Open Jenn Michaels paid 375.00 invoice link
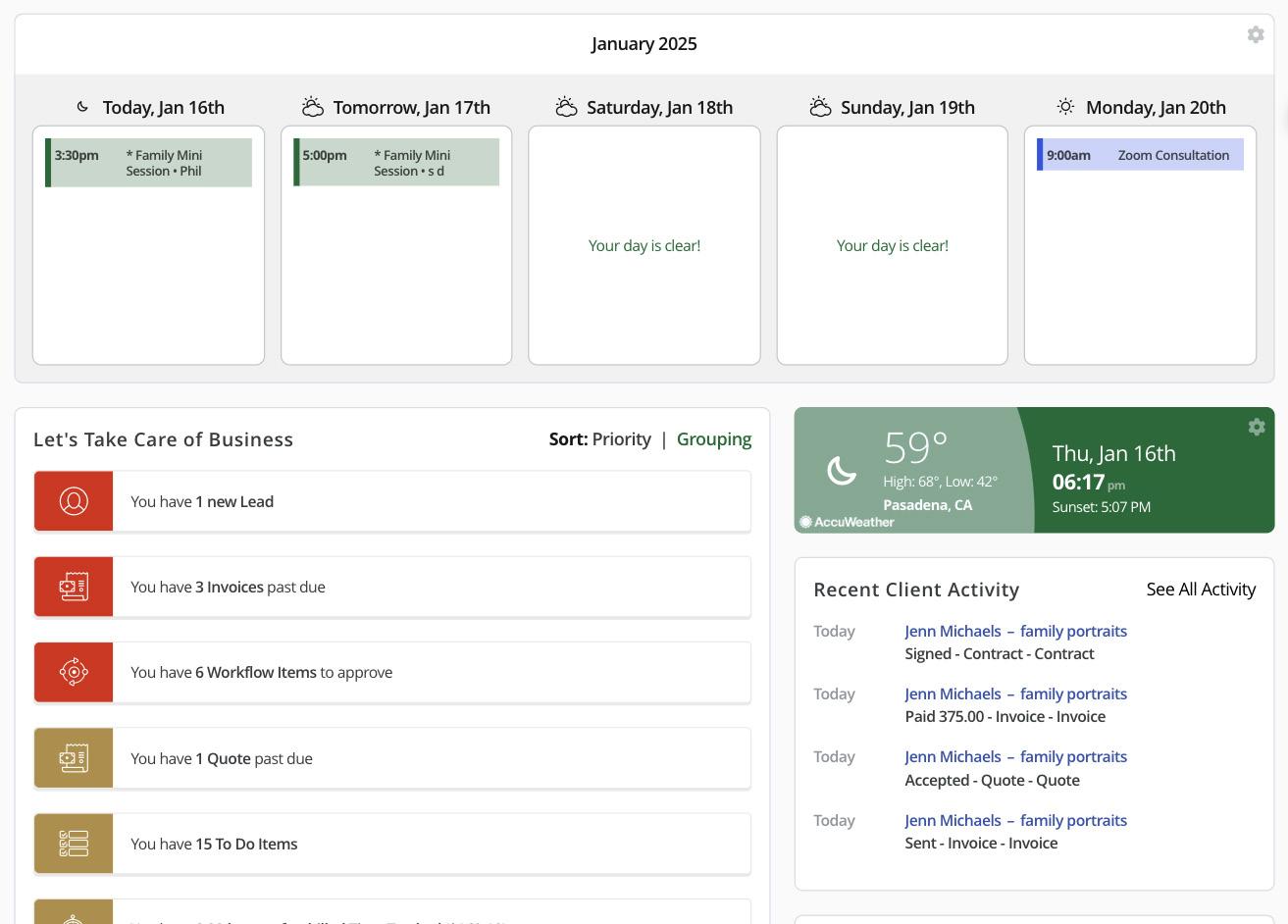Image resolution: width=1288 pixels, height=924 pixels. pyautogui.click(x=1015, y=694)
